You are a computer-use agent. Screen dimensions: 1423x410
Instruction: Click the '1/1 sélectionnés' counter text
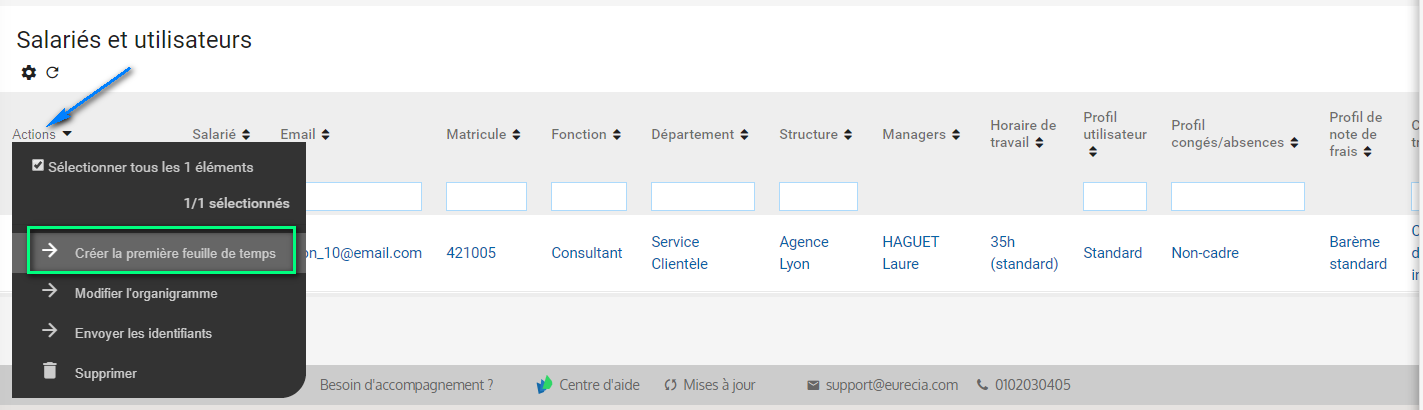237,203
